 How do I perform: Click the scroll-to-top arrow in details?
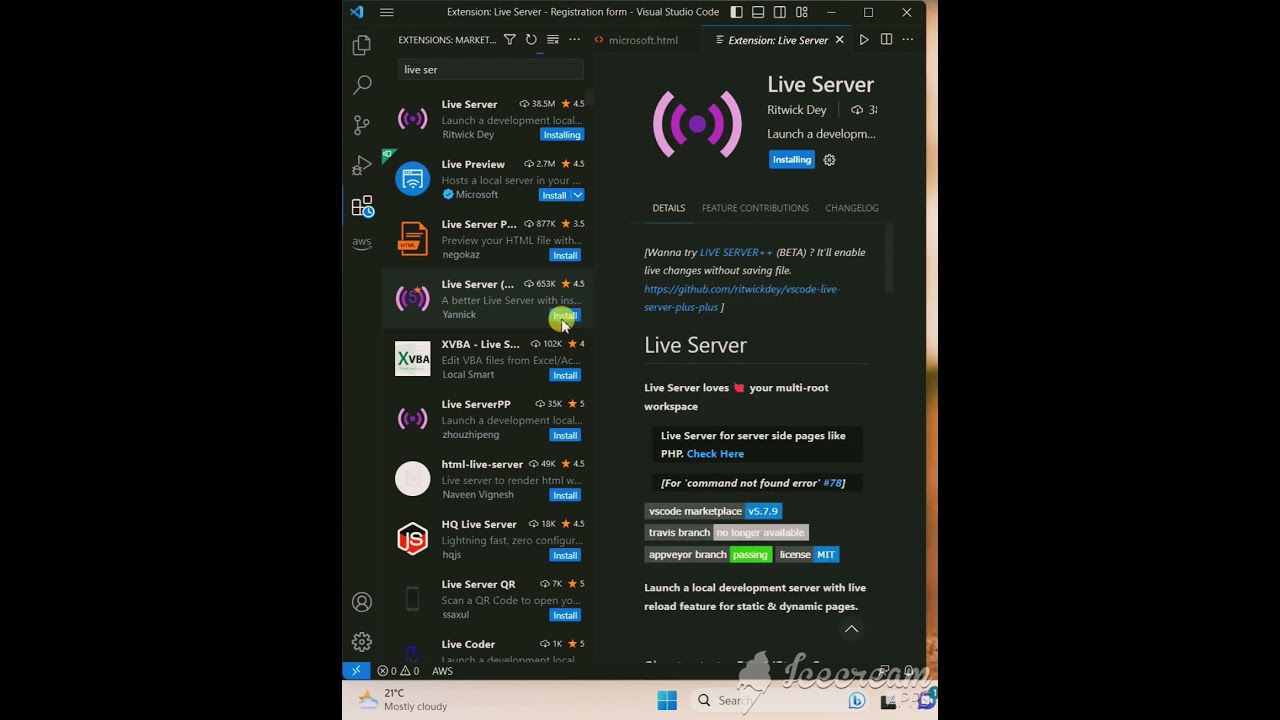pos(852,629)
